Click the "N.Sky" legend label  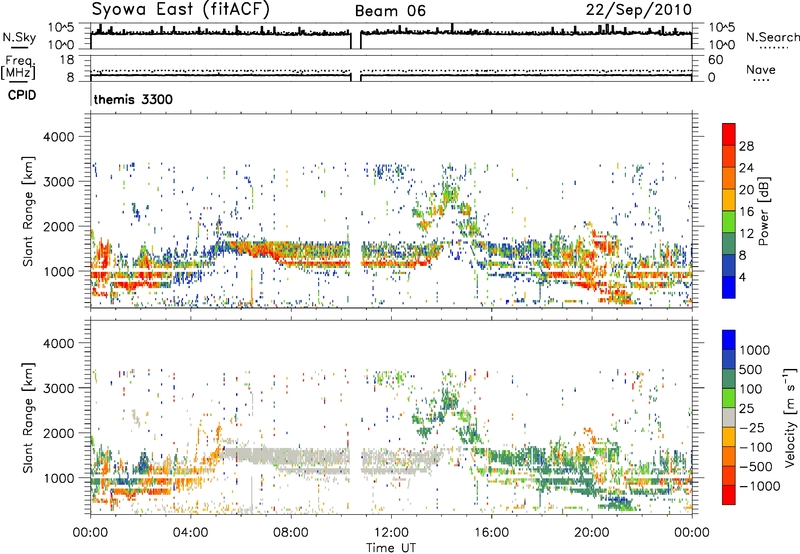(x=19, y=37)
